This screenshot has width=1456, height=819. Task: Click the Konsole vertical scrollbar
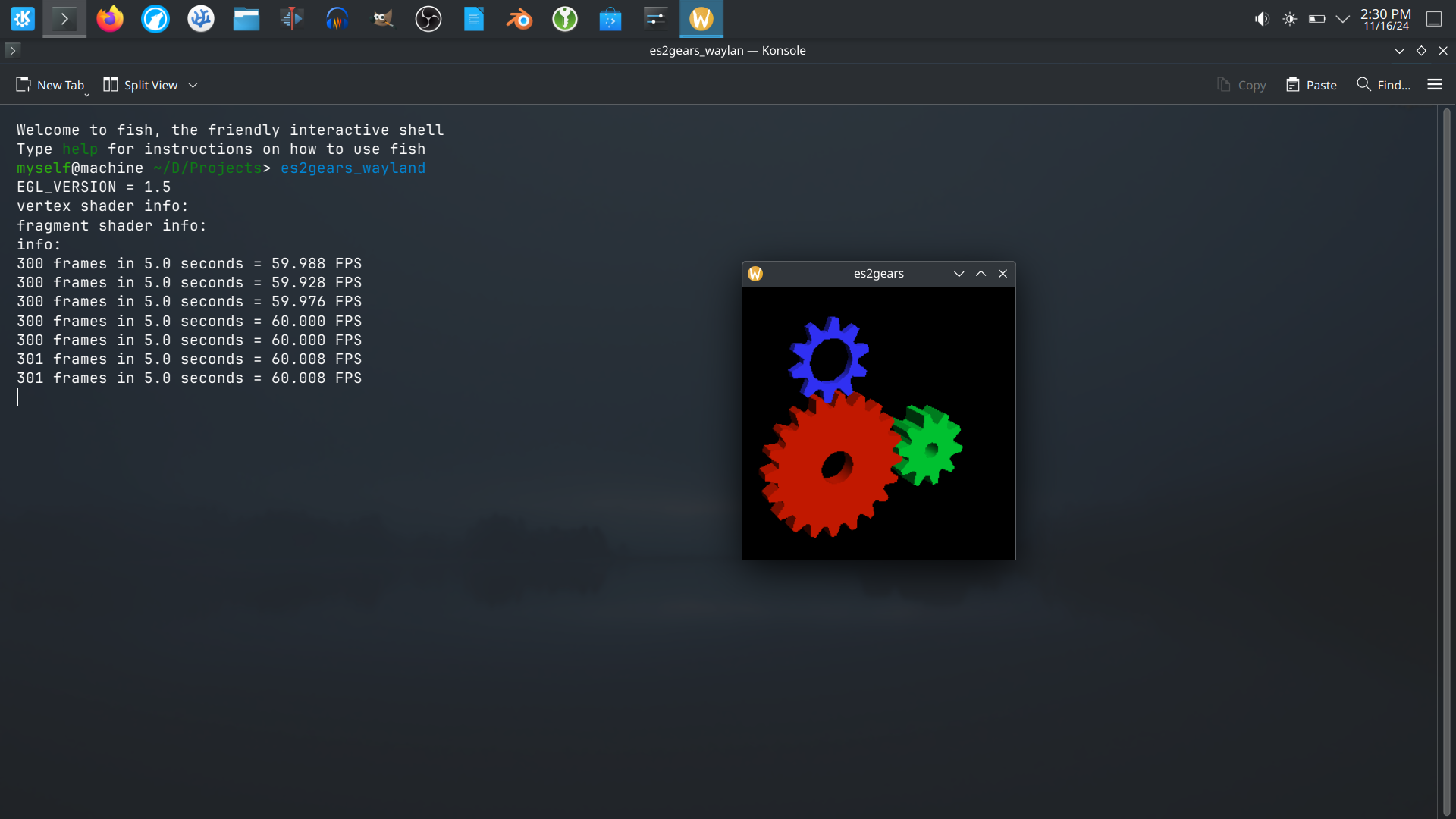point(1446,455)
